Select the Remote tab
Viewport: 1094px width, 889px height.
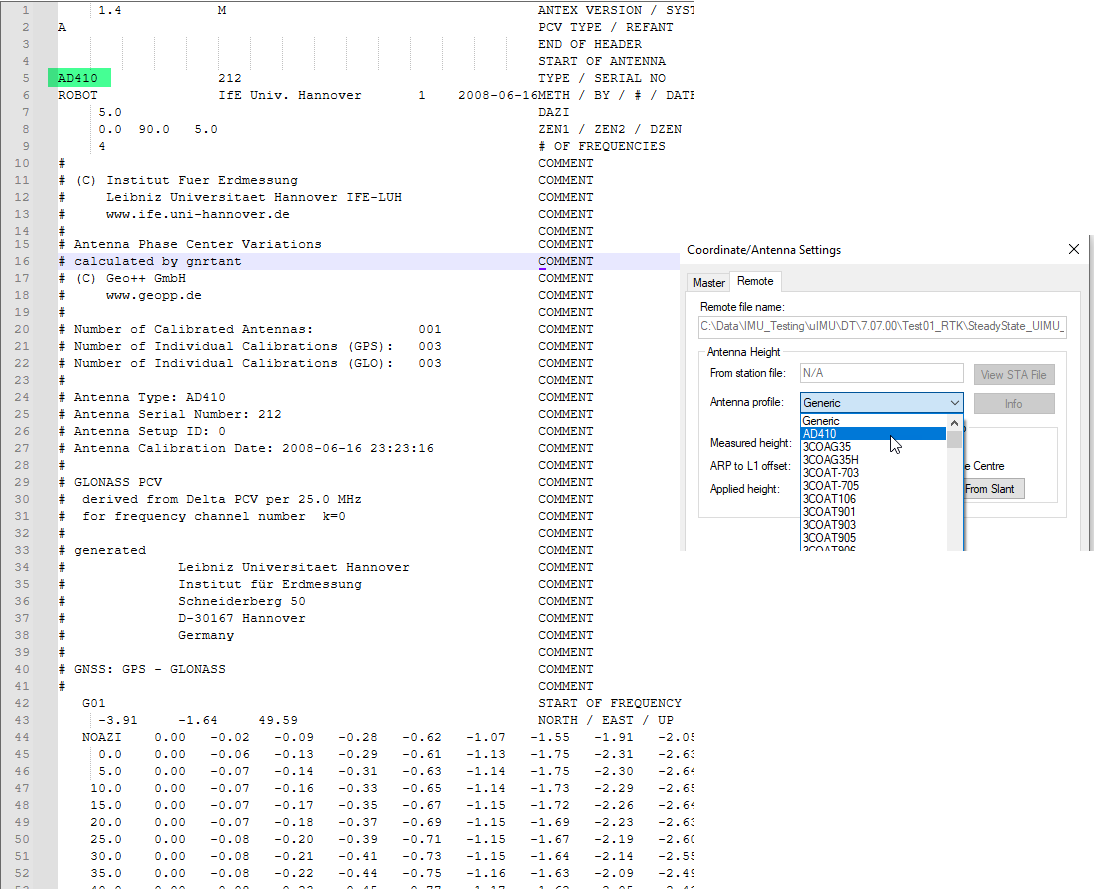point(755,281)
